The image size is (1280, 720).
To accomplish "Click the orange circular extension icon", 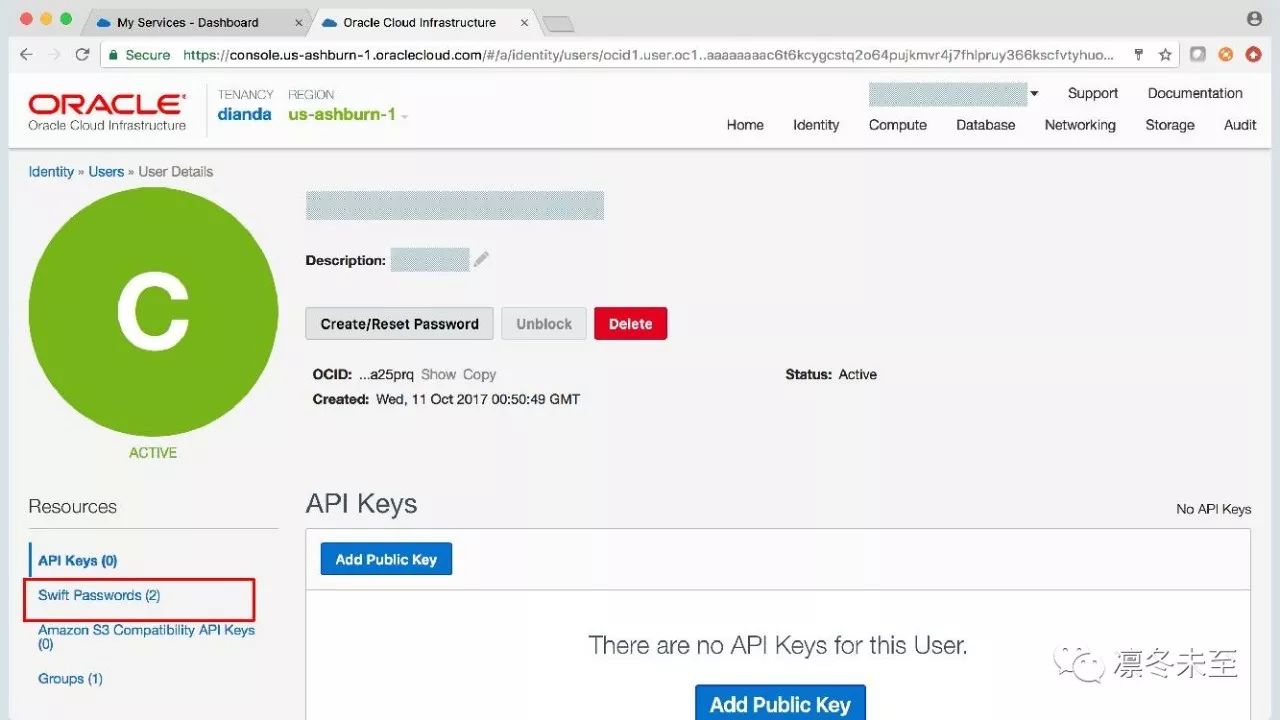I will coord(1225,55).
